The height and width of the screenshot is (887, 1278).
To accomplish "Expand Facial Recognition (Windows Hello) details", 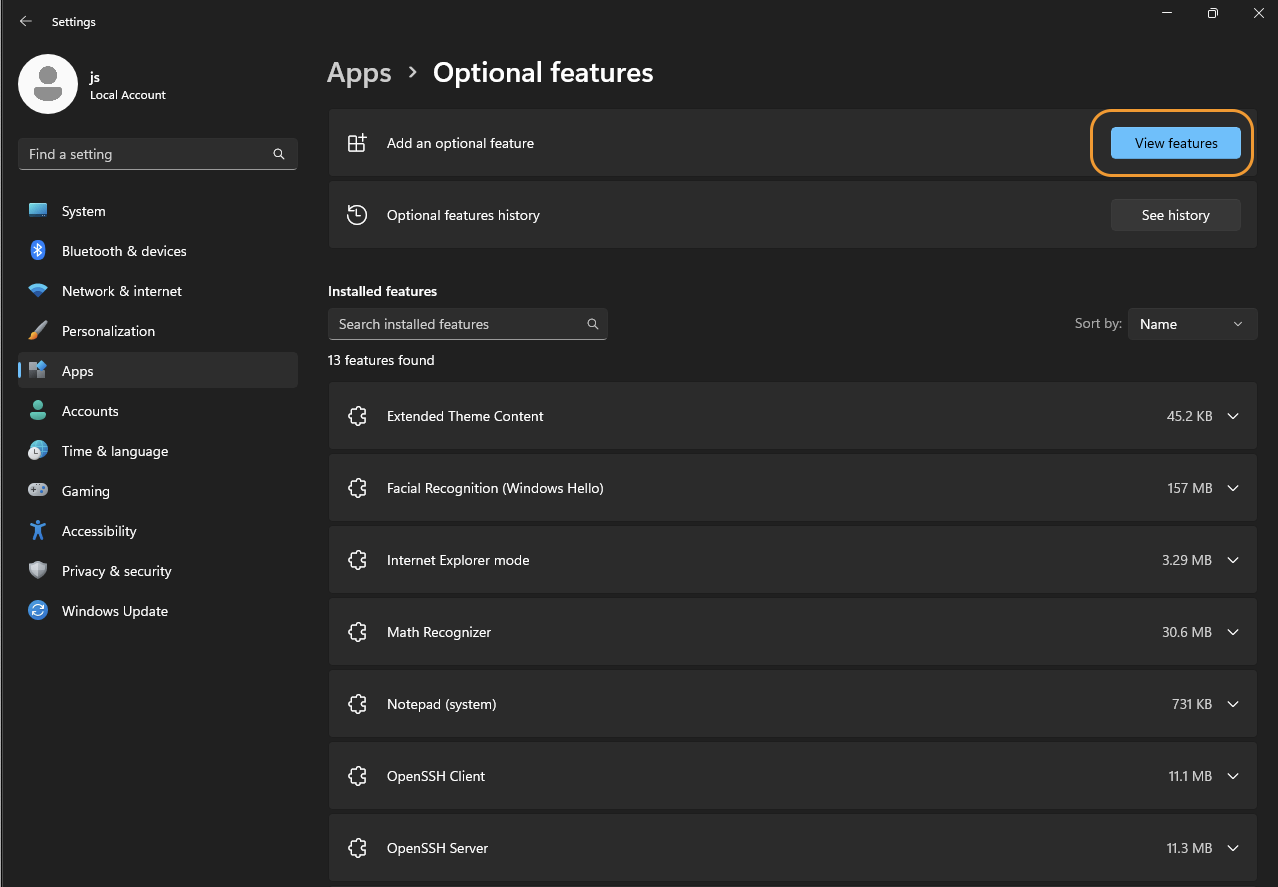I will 1233,488.
